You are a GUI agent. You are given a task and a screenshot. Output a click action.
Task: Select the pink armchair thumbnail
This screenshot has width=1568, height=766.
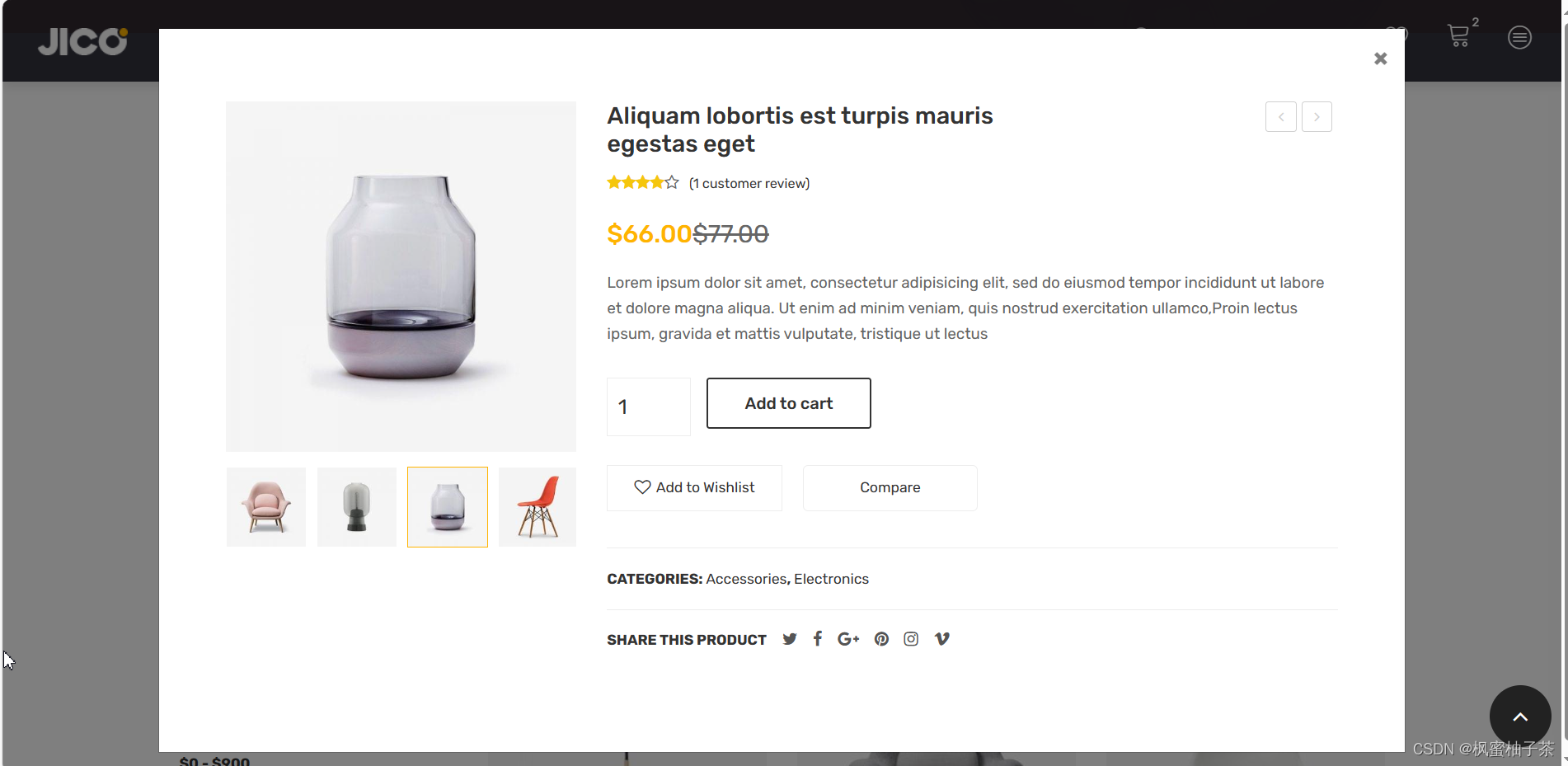(266, 507)
